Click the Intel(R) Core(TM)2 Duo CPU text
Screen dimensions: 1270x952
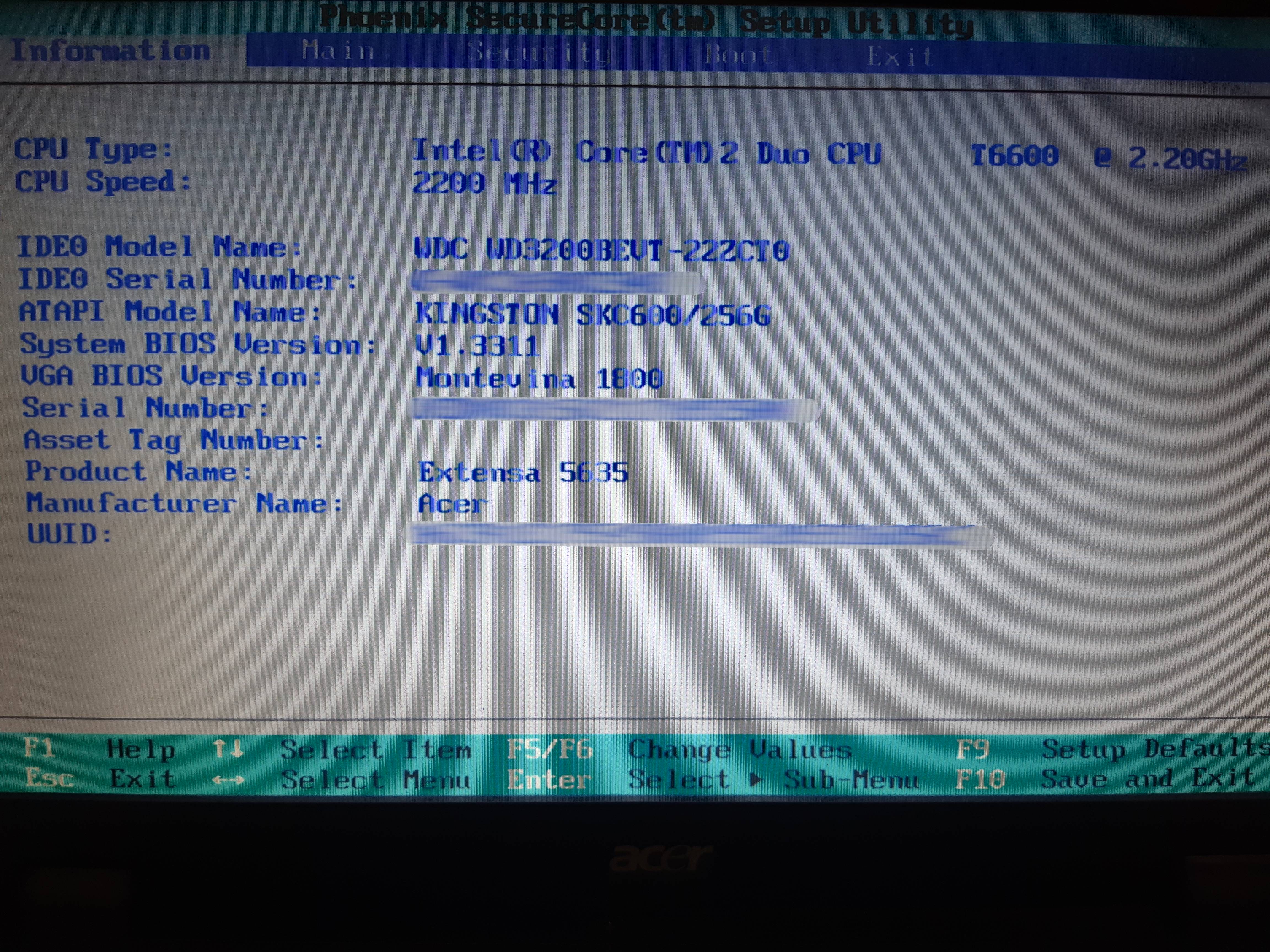pos(647,153)
